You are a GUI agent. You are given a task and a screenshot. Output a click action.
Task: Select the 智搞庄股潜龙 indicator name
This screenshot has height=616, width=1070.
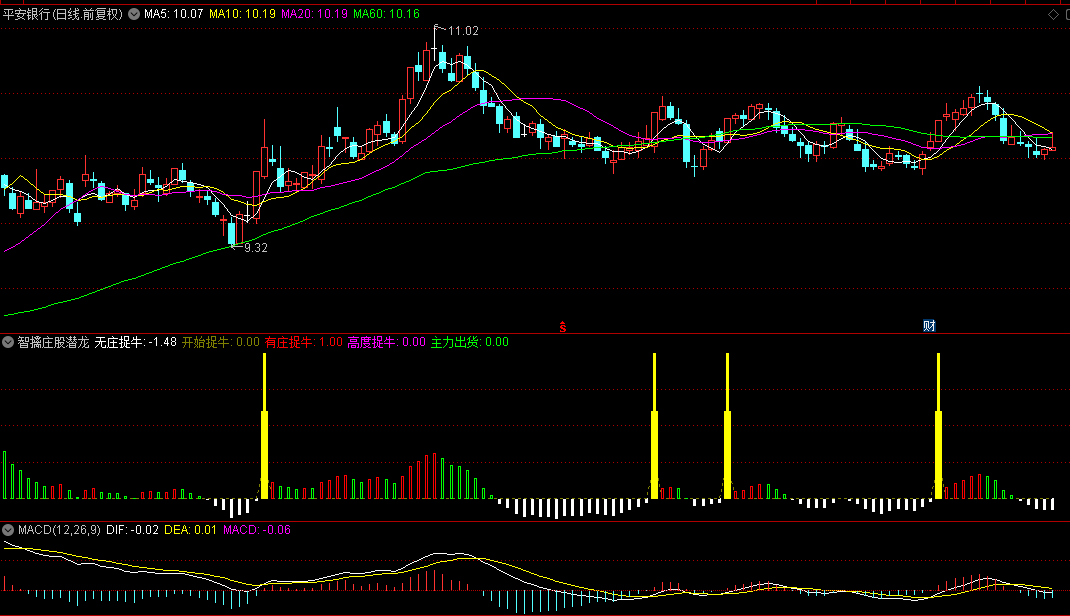click(53, 342)
